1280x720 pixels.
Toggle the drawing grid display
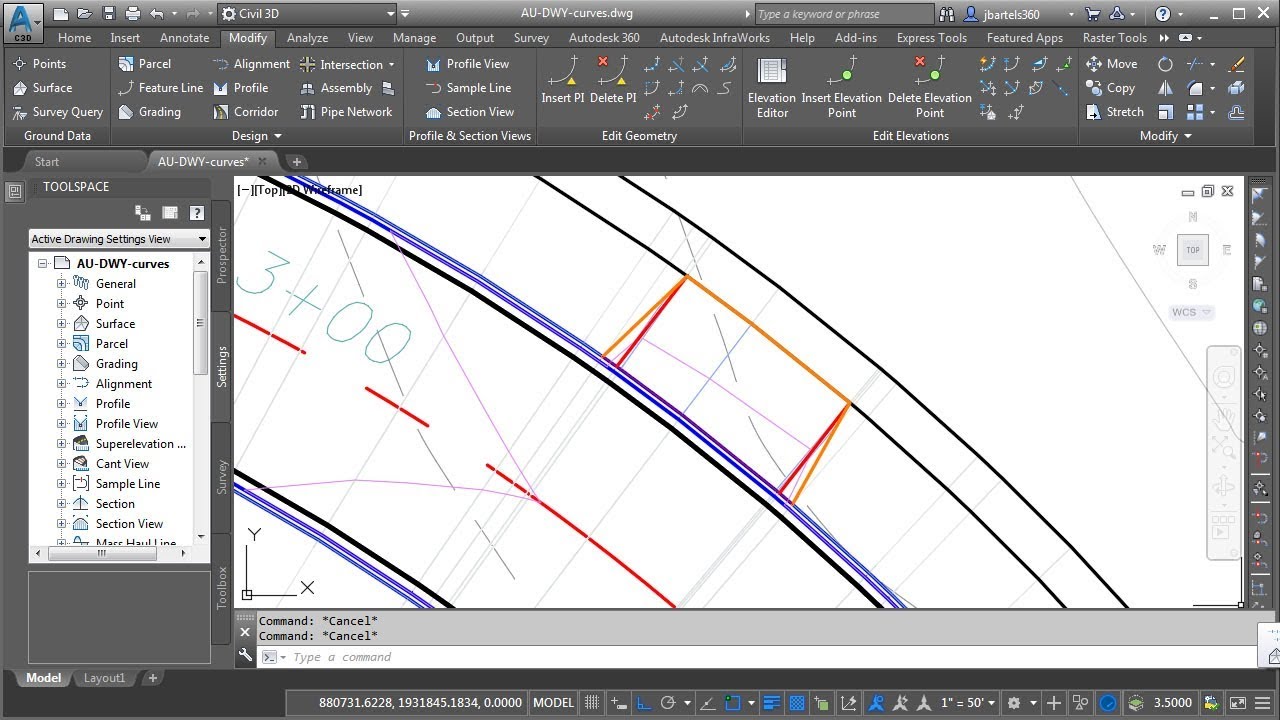click(x=591, y=703)
